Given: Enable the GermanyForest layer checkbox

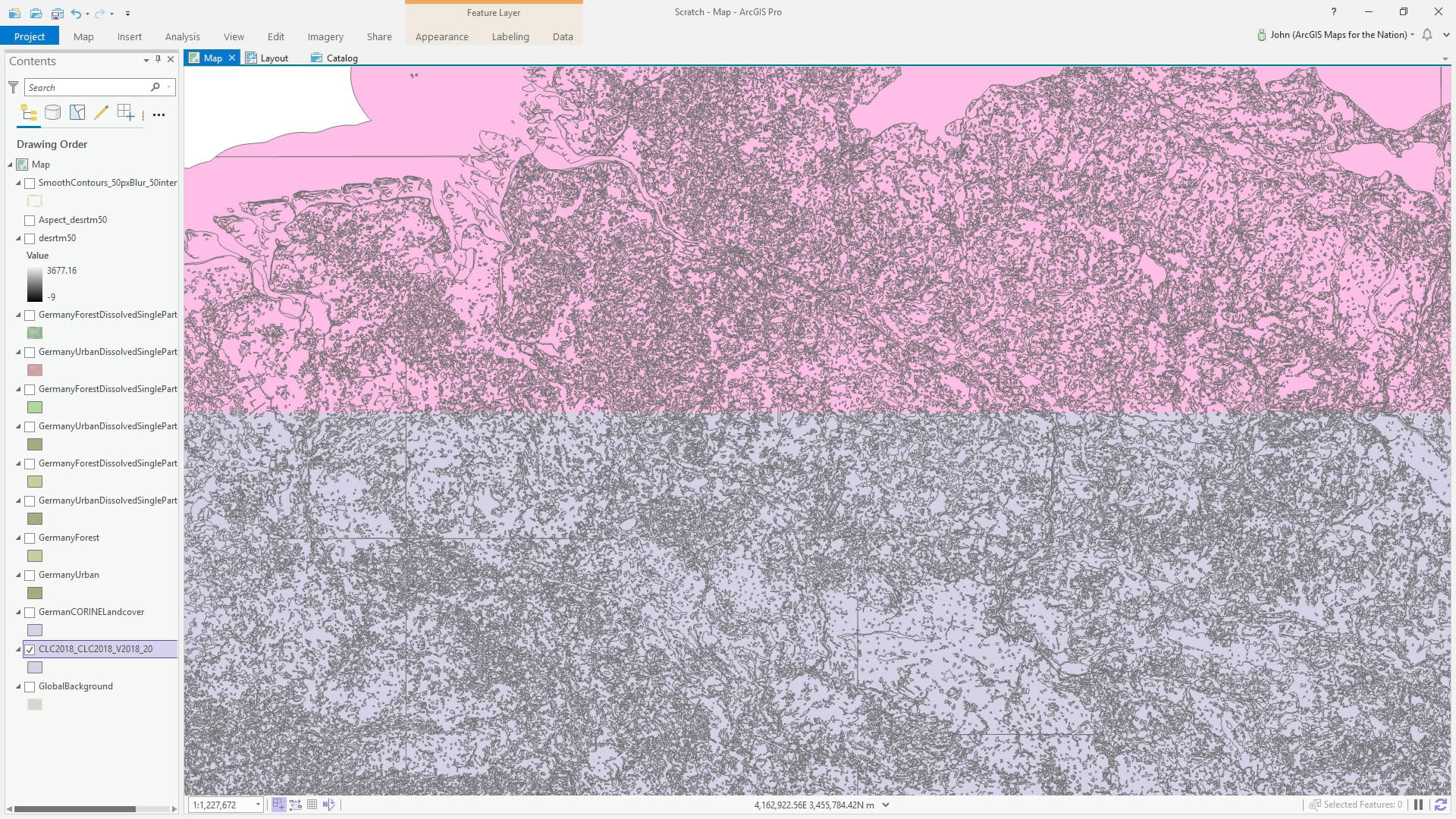Looking at the screenshot, I should click(x=30, y=538).
